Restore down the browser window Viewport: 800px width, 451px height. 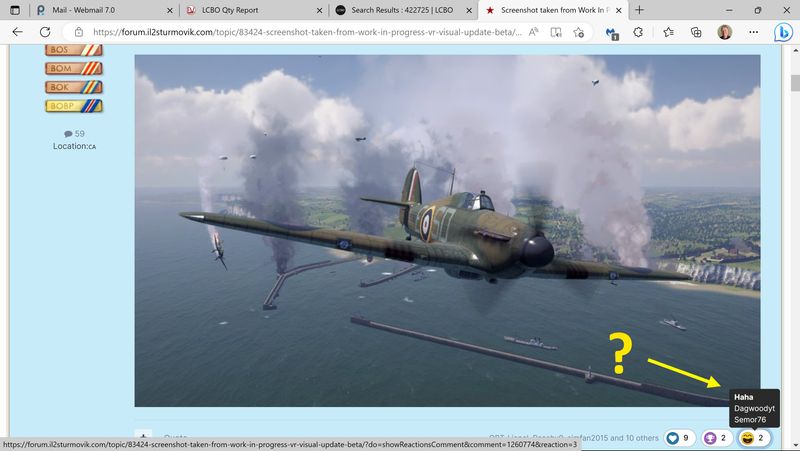tap(758, 10)
